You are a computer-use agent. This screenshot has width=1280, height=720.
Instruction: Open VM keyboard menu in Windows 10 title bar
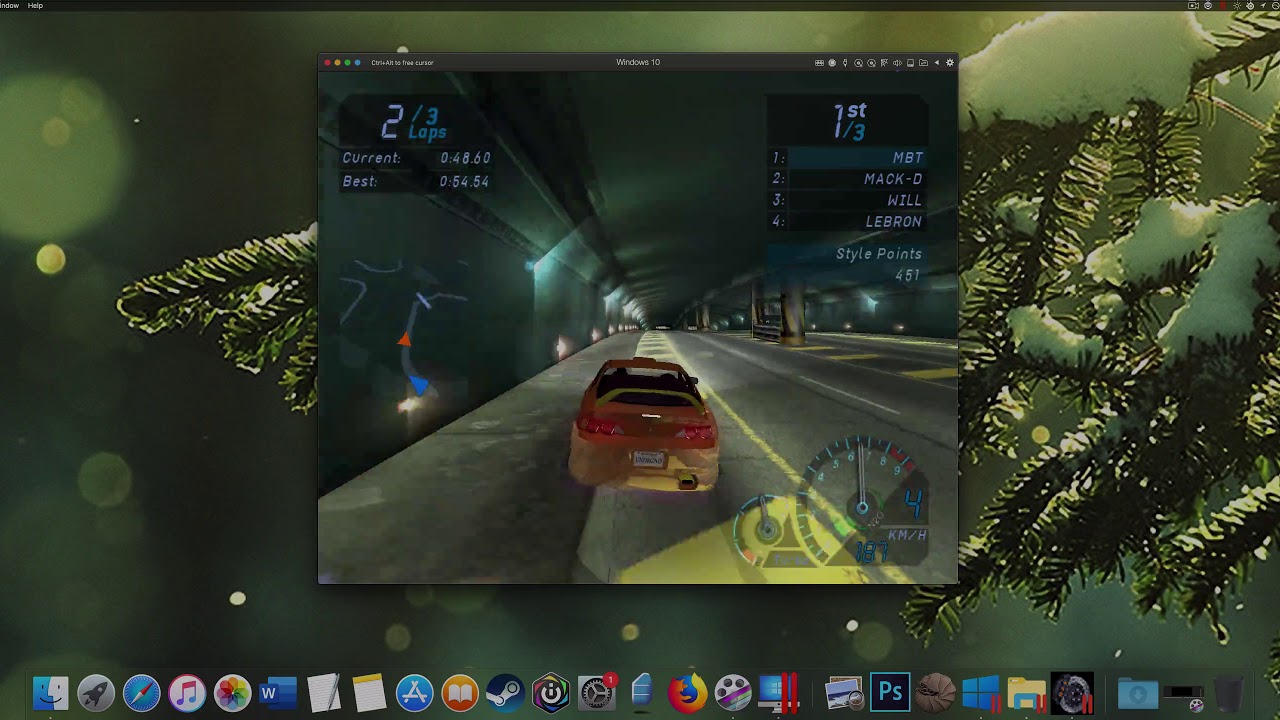coord(819,63)
